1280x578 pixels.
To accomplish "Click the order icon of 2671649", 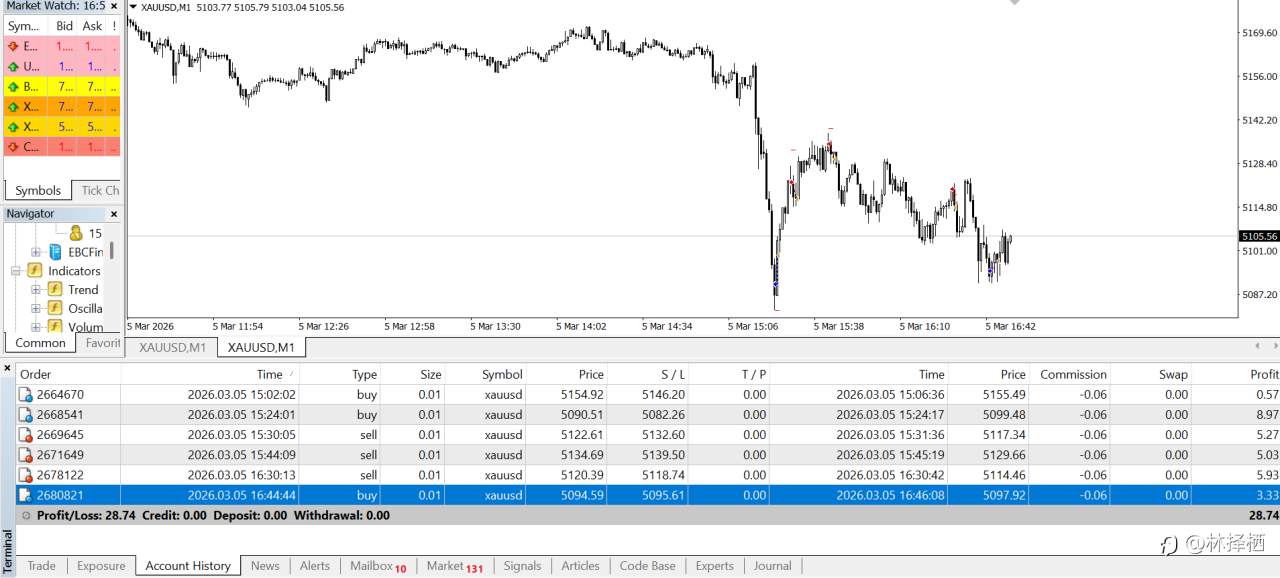I will click(x=26, y=455).
